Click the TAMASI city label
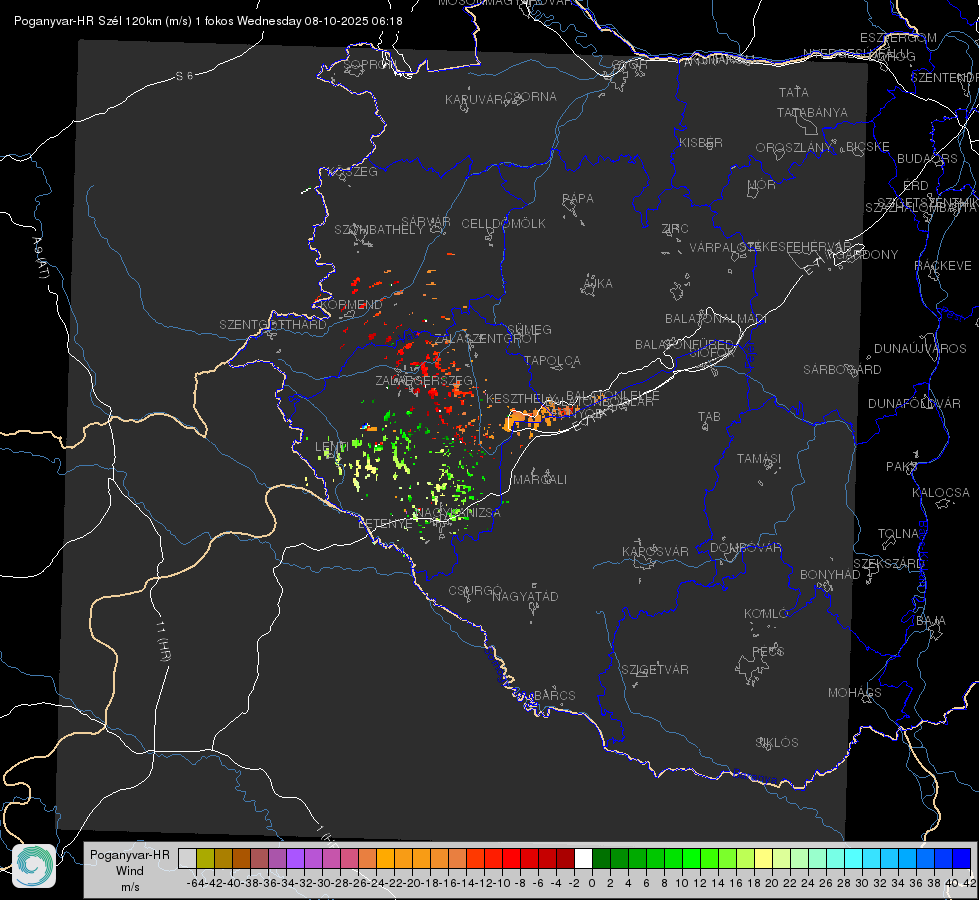 pyautogui.click(x=759, y=458)
